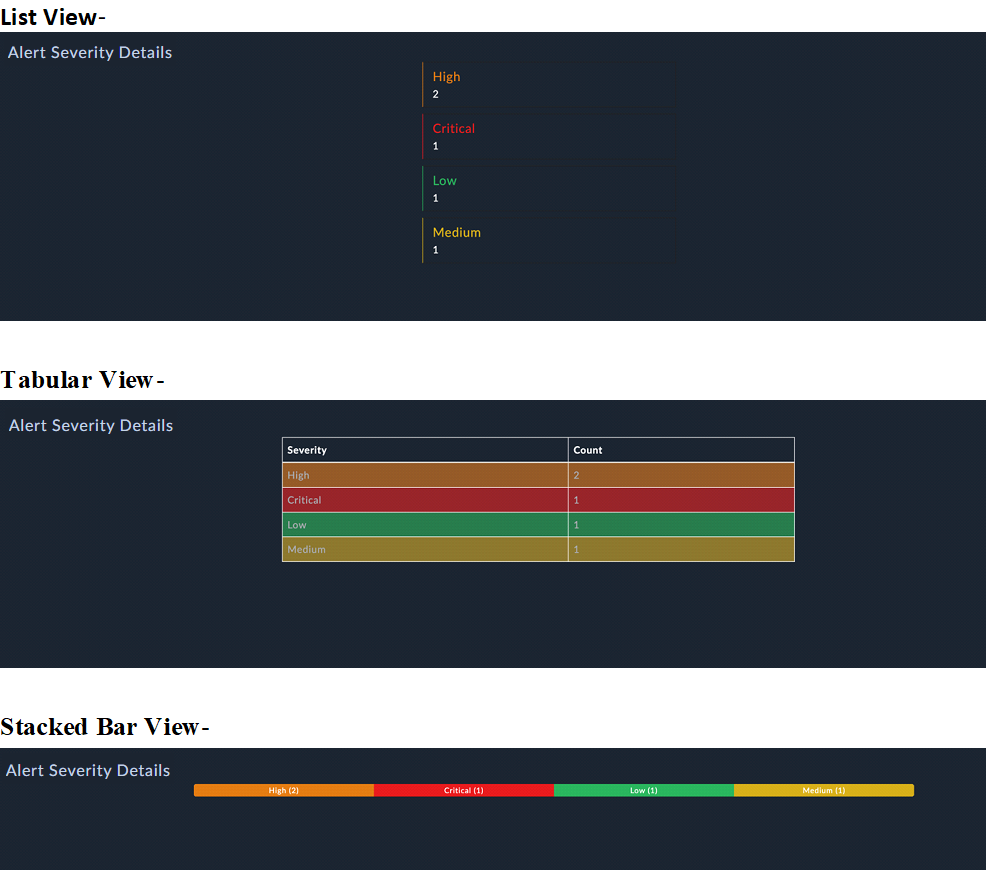Select the High row in the severity table
This screenshot has width=988, height=877.
(424, 475)
